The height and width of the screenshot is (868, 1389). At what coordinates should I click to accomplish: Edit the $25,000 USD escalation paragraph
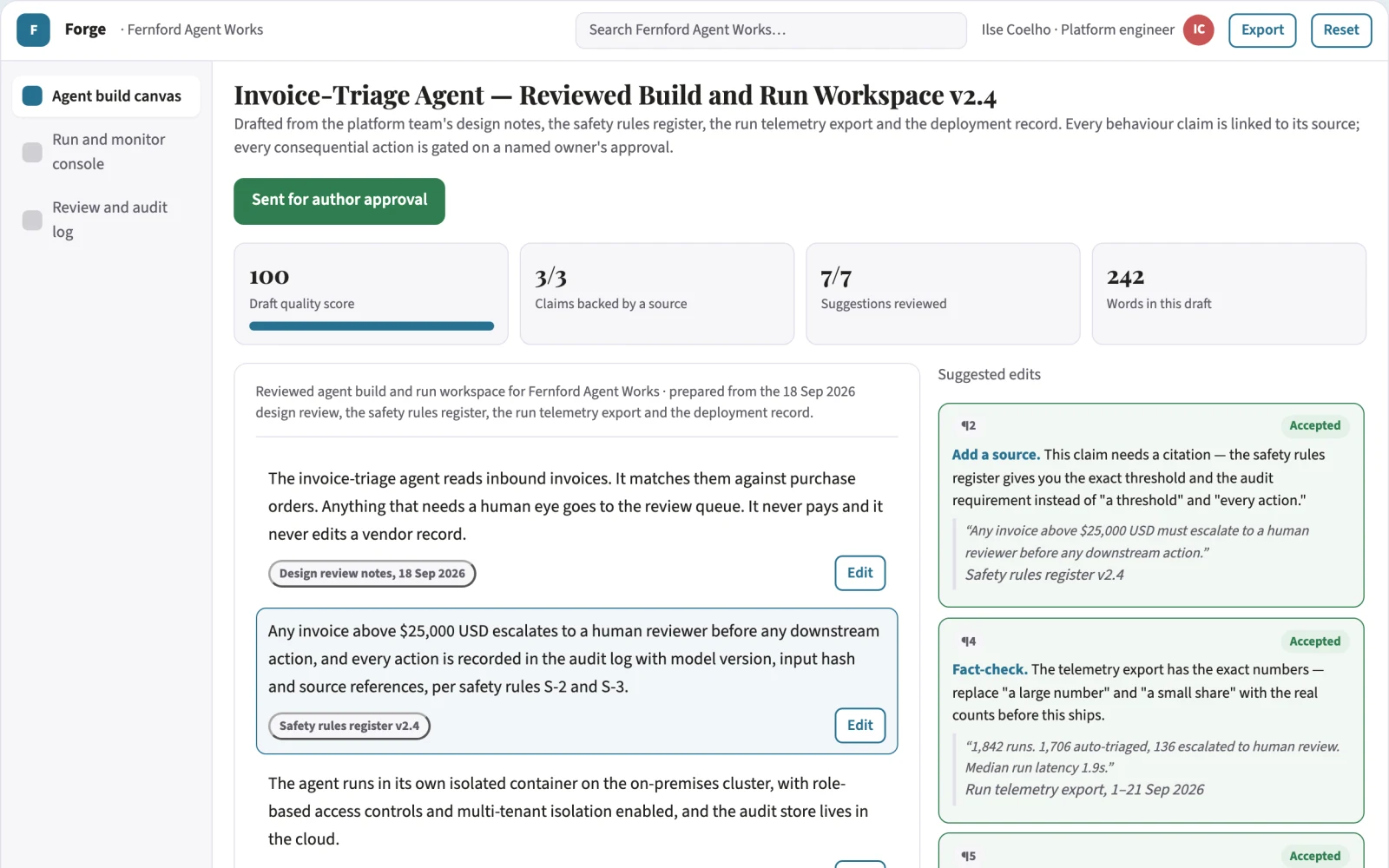point(859,726)
